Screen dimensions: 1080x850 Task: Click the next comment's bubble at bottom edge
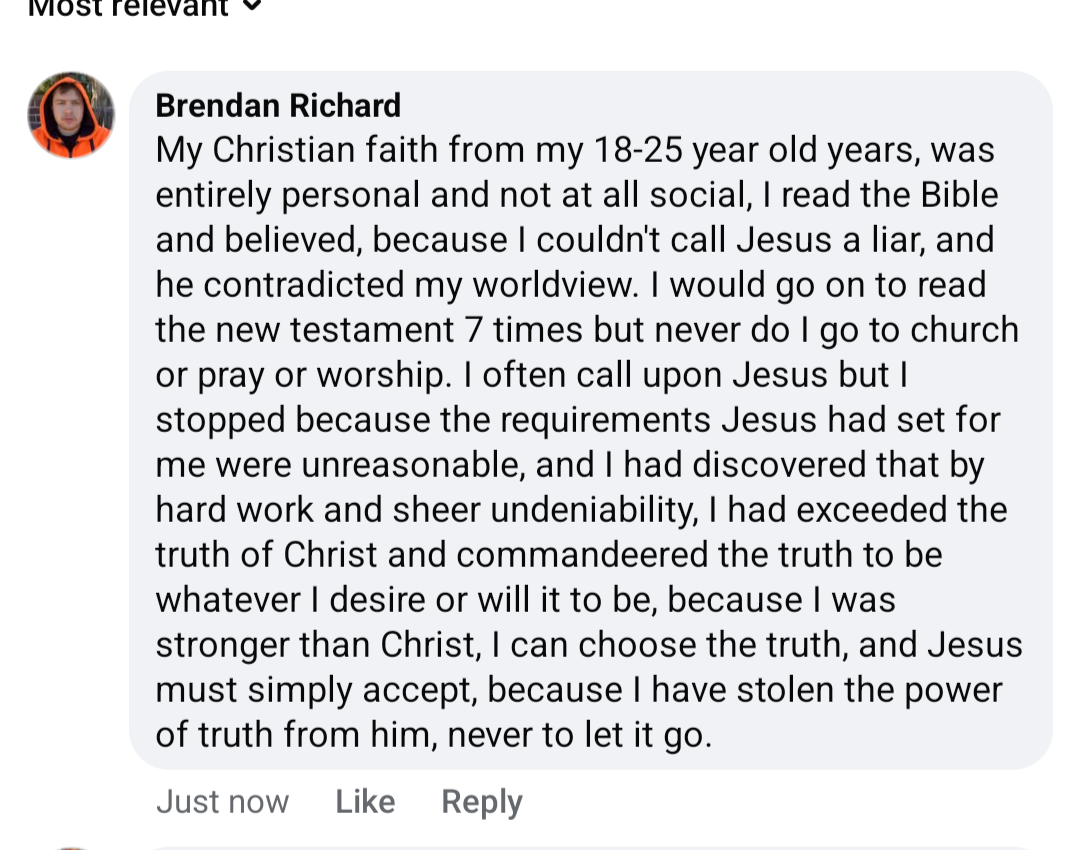[590, 848]
